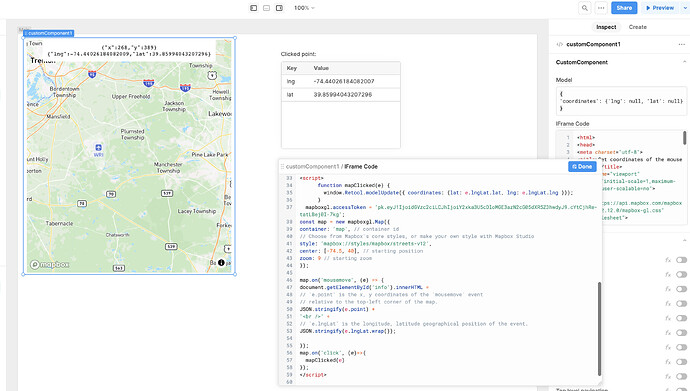The width and height of the screenshot is (690, 391).
Task: Select the customComponent1 label tag above map
Action: (x=48, y=33)
